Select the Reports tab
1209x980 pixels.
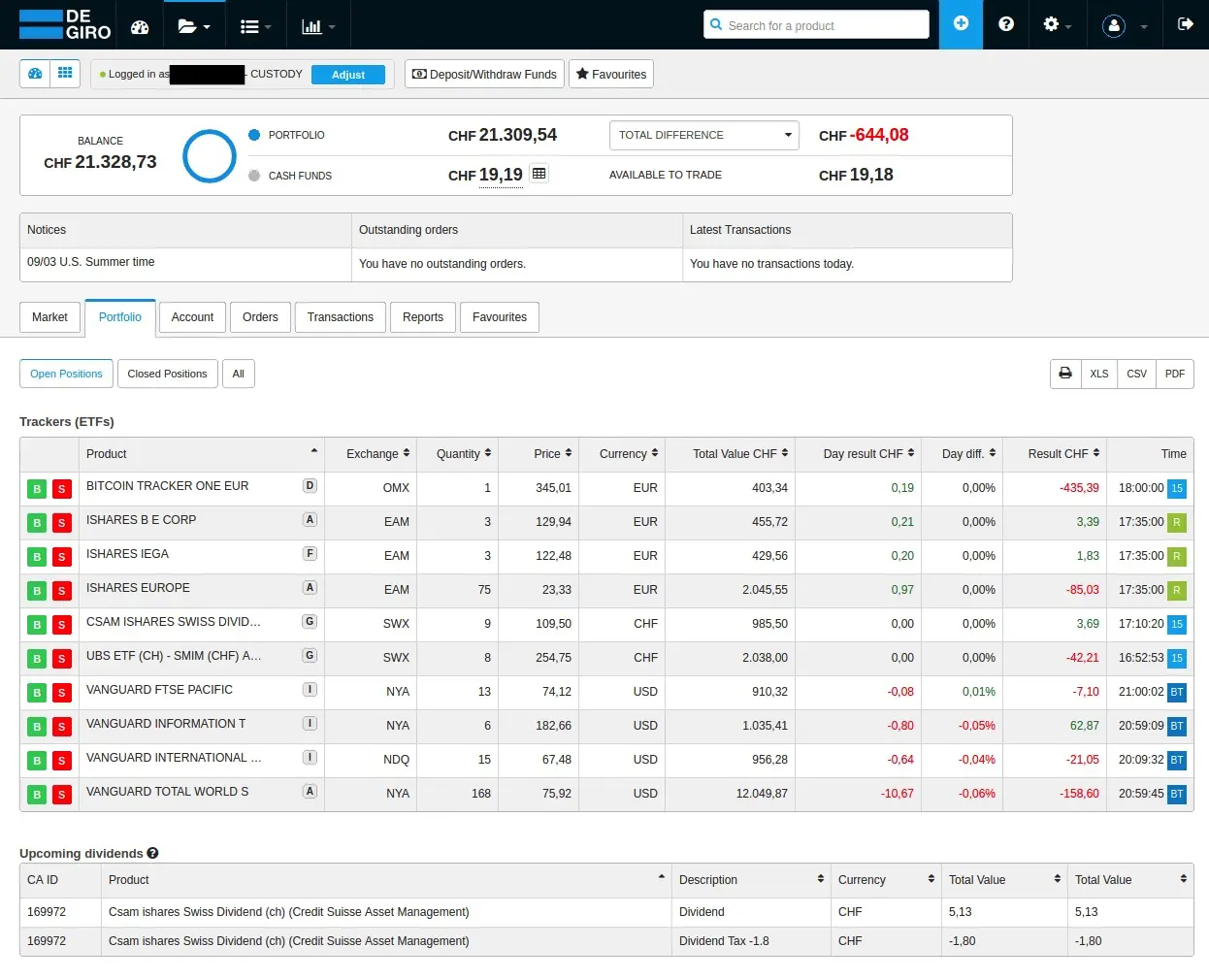click(423, 317)
